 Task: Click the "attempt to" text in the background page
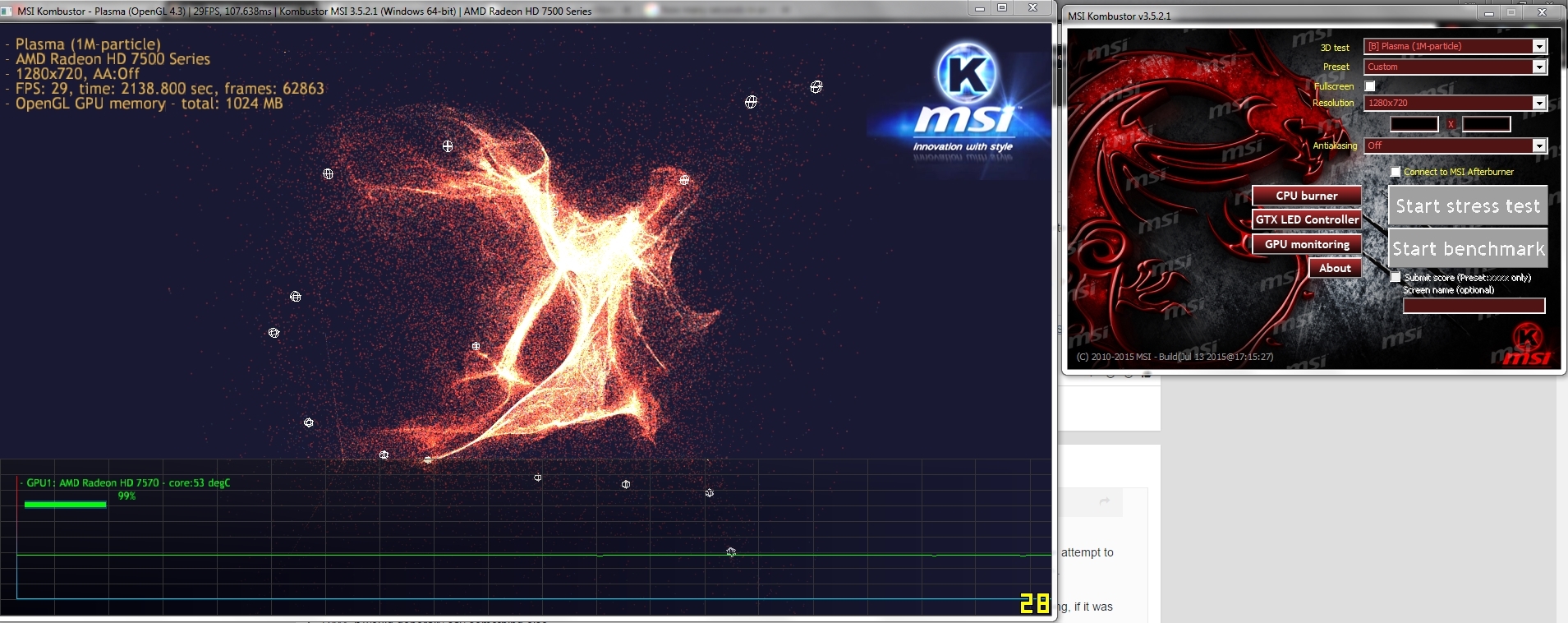click(1087, 552)
